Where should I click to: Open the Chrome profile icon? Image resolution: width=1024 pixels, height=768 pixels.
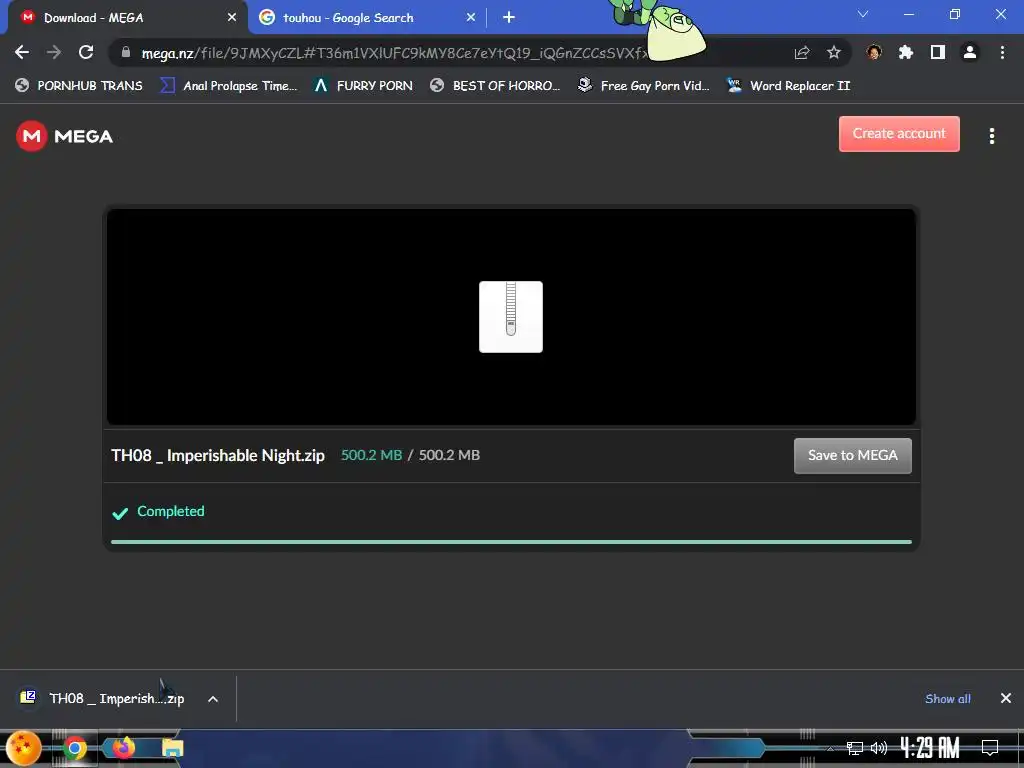tap(970, 52)
